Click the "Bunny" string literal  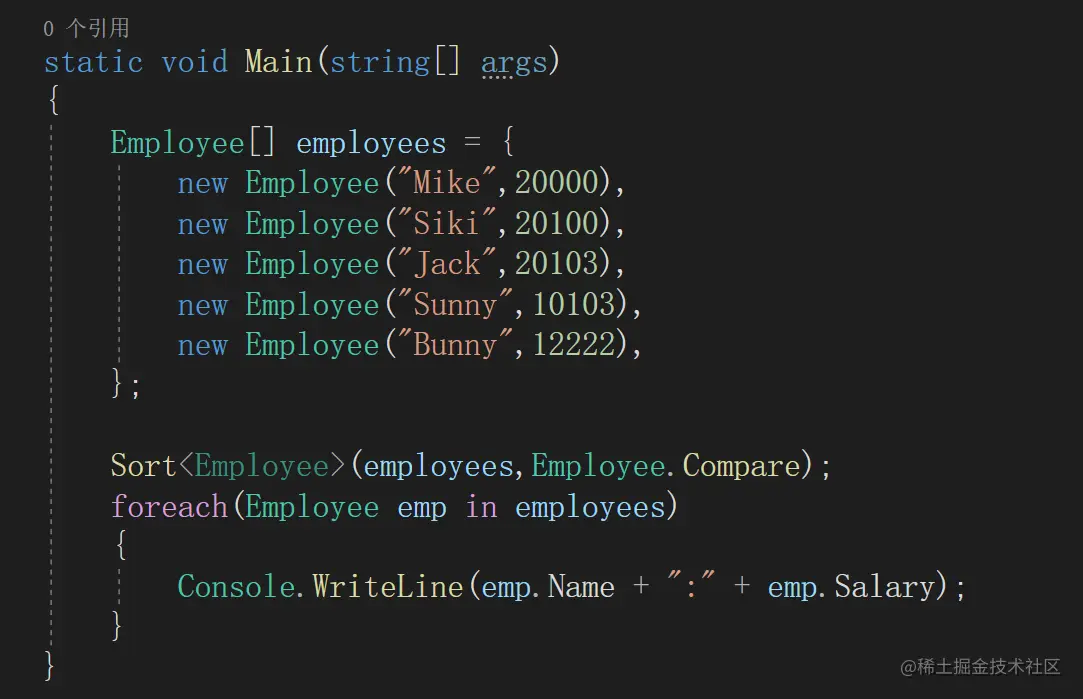coord(454,345)
